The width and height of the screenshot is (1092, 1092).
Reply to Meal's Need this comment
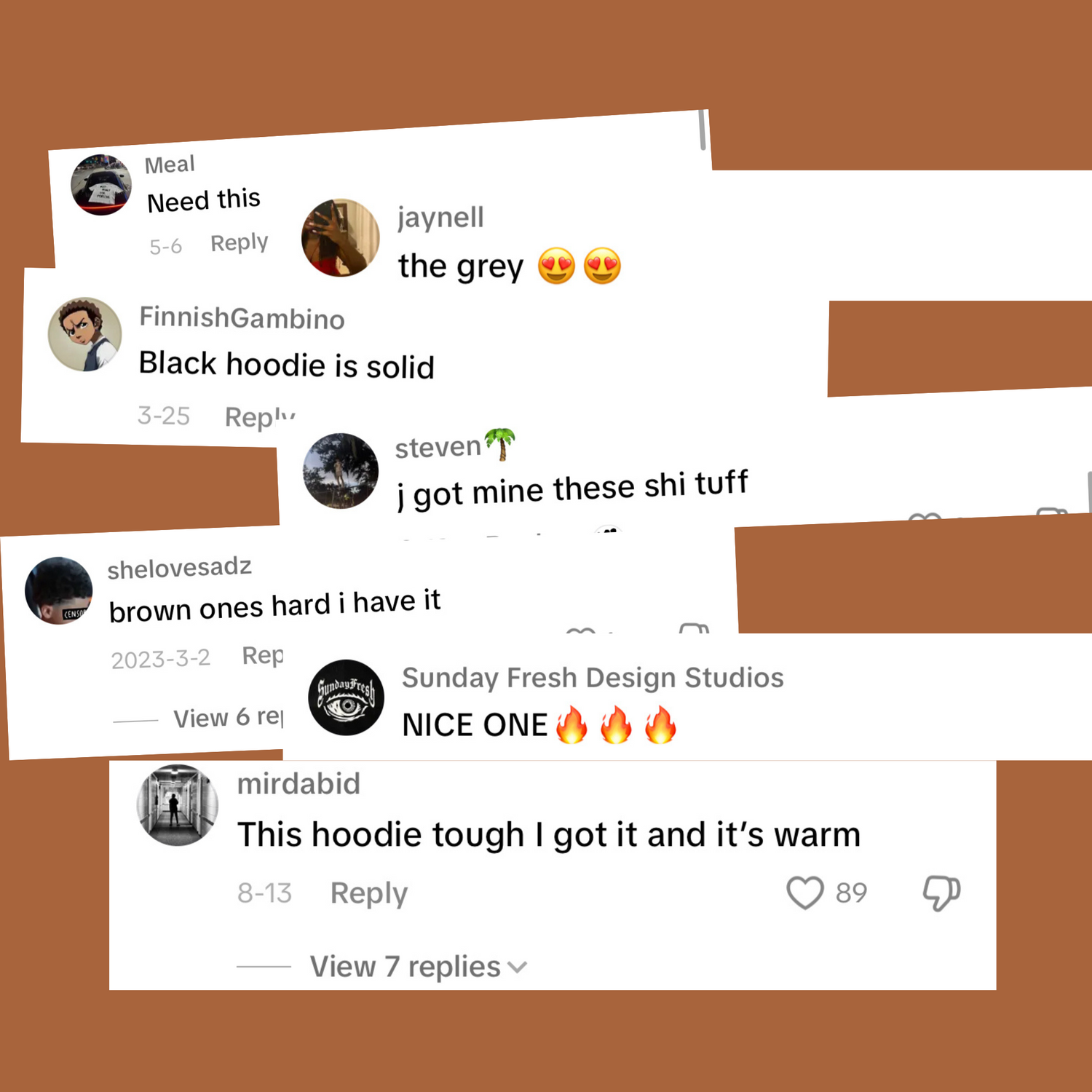pyautogui.click(x=240, y=242)
